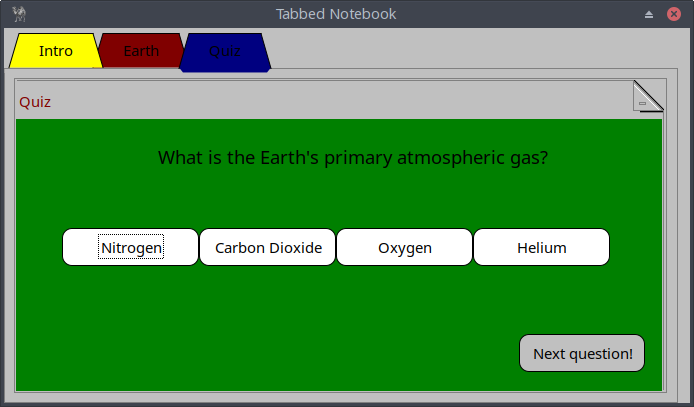Click the page-corner icon in Quiz panel

(647, 97)
